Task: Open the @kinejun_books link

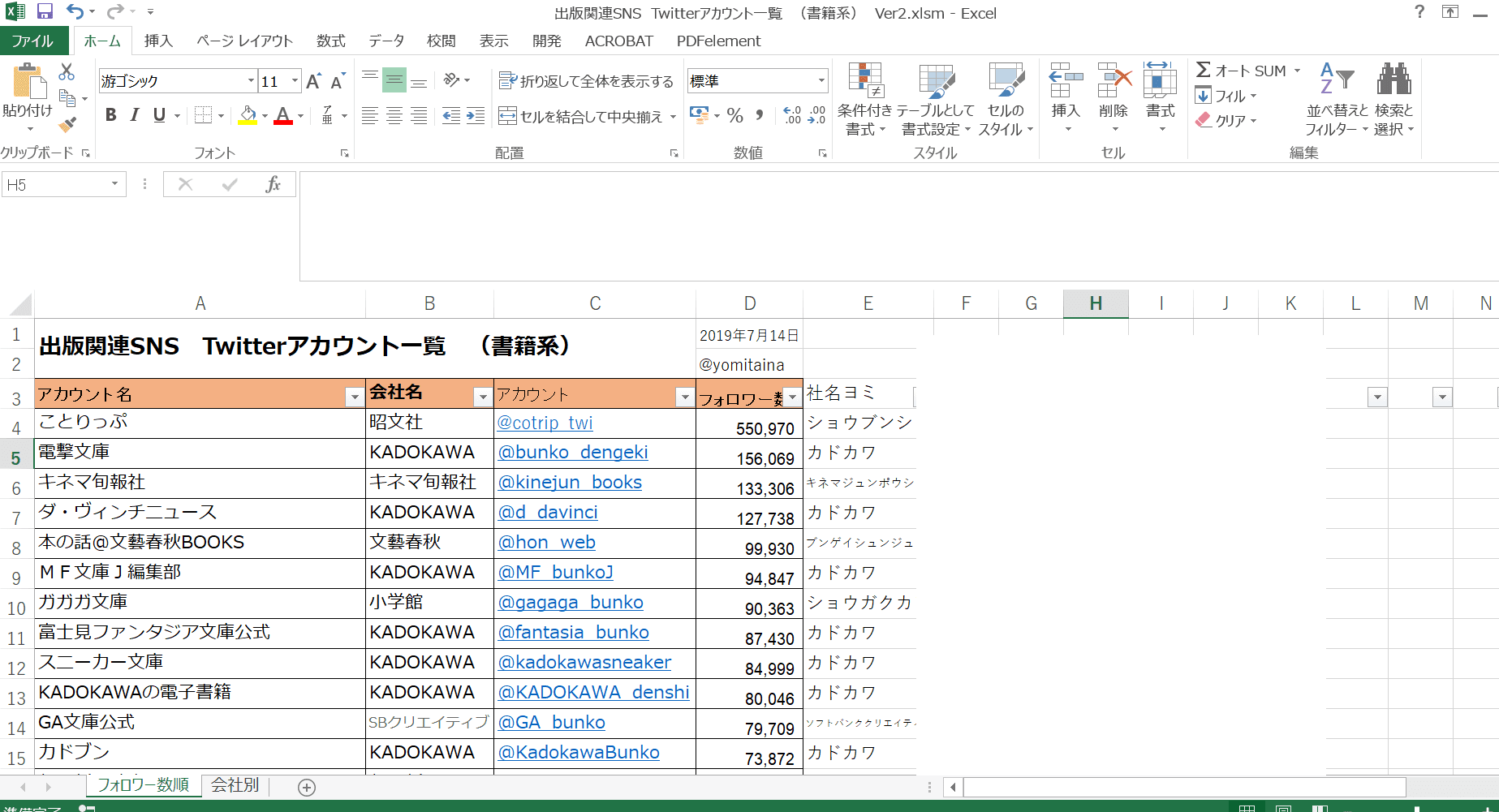Action: tap(570, 482)
